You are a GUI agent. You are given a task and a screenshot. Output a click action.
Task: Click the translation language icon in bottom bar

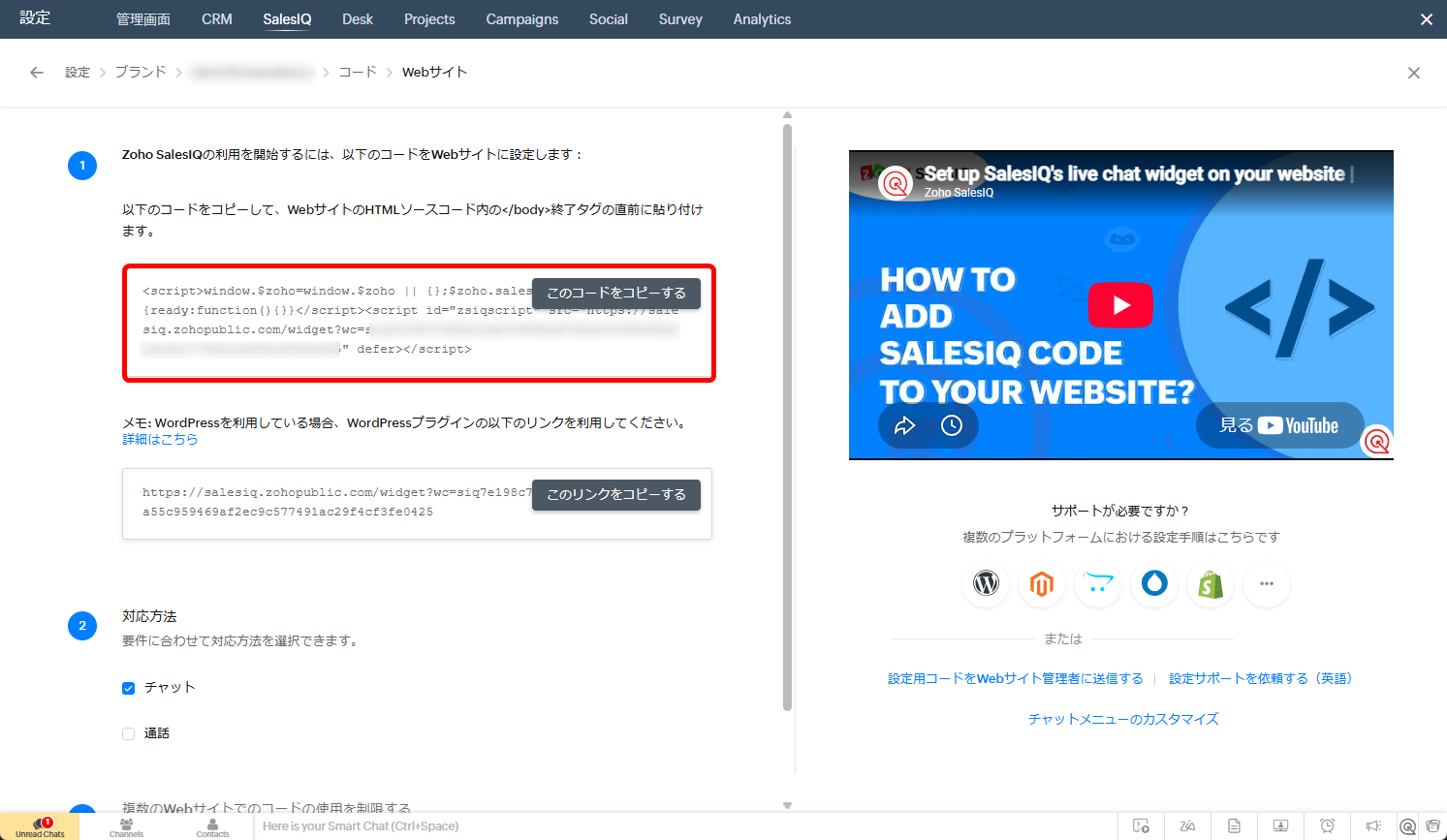(x=1187, y=826)
